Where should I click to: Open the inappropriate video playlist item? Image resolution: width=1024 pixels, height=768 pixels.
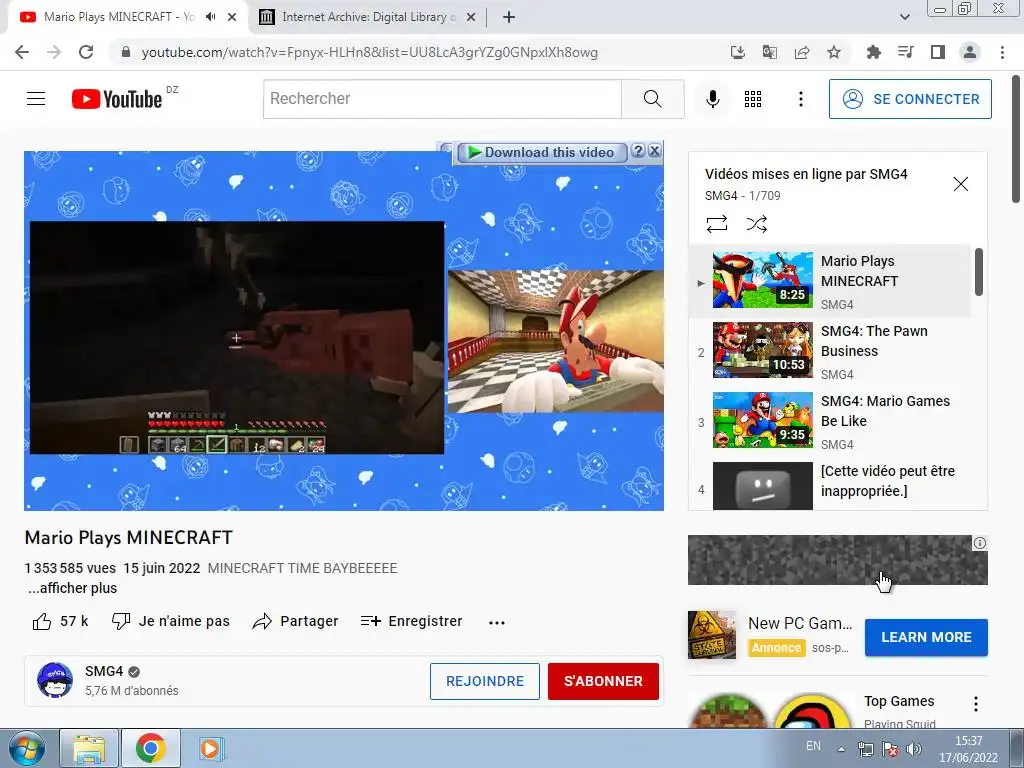click(829, 485)
